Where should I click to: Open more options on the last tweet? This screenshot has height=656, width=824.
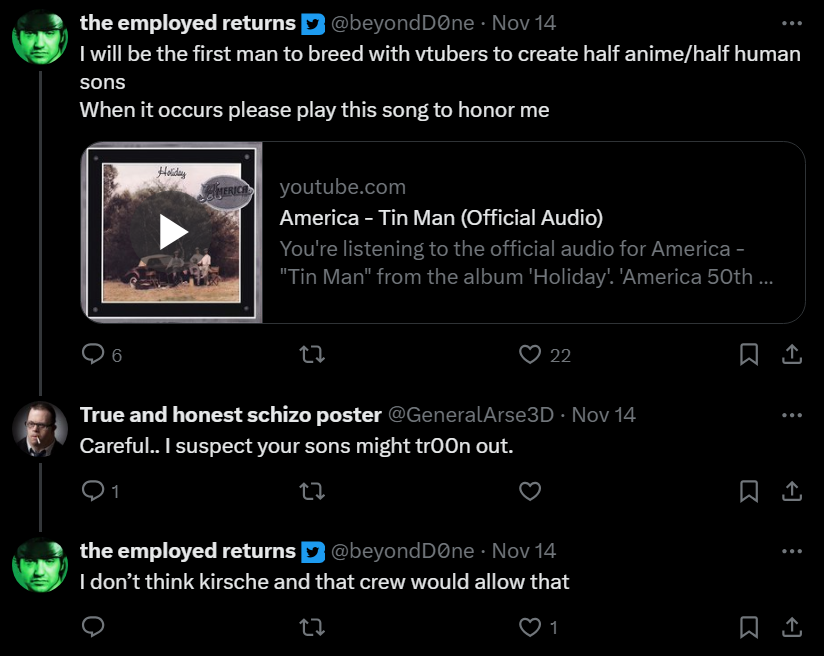pyautogui.click(x=791, y=551)
